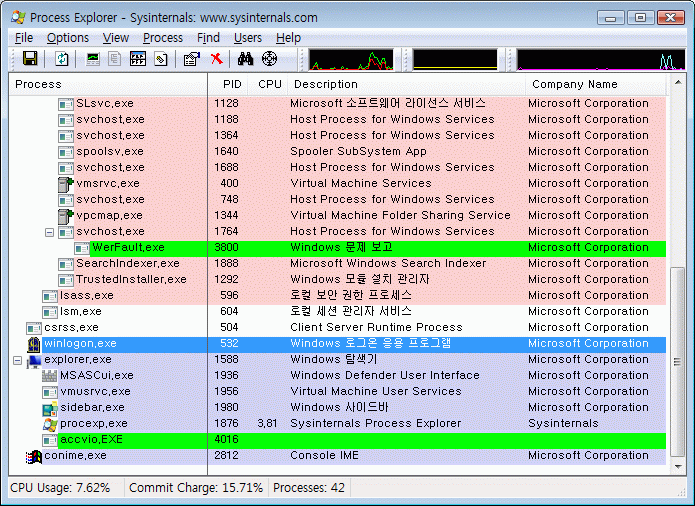
Task: Click the vertical scrollbar up arrow
Action: coord(678,82)
